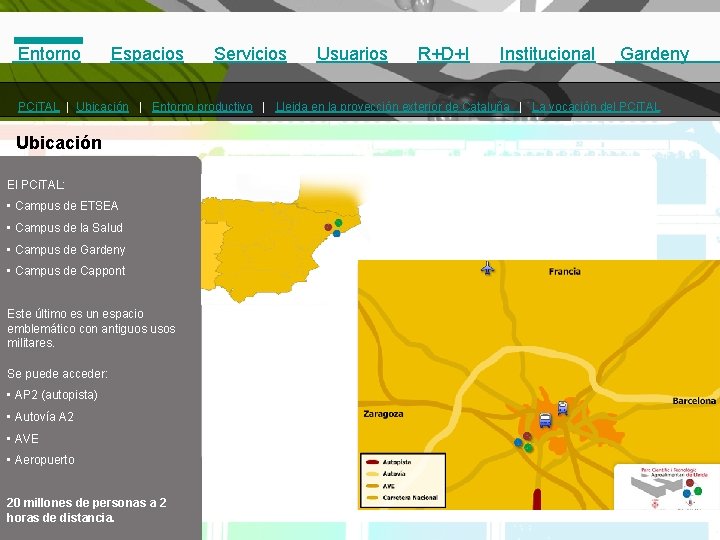The height and width of the screenshot is (540, 720).
Task: Click the Autovía legend swatch
Action: tap(372, 474)
